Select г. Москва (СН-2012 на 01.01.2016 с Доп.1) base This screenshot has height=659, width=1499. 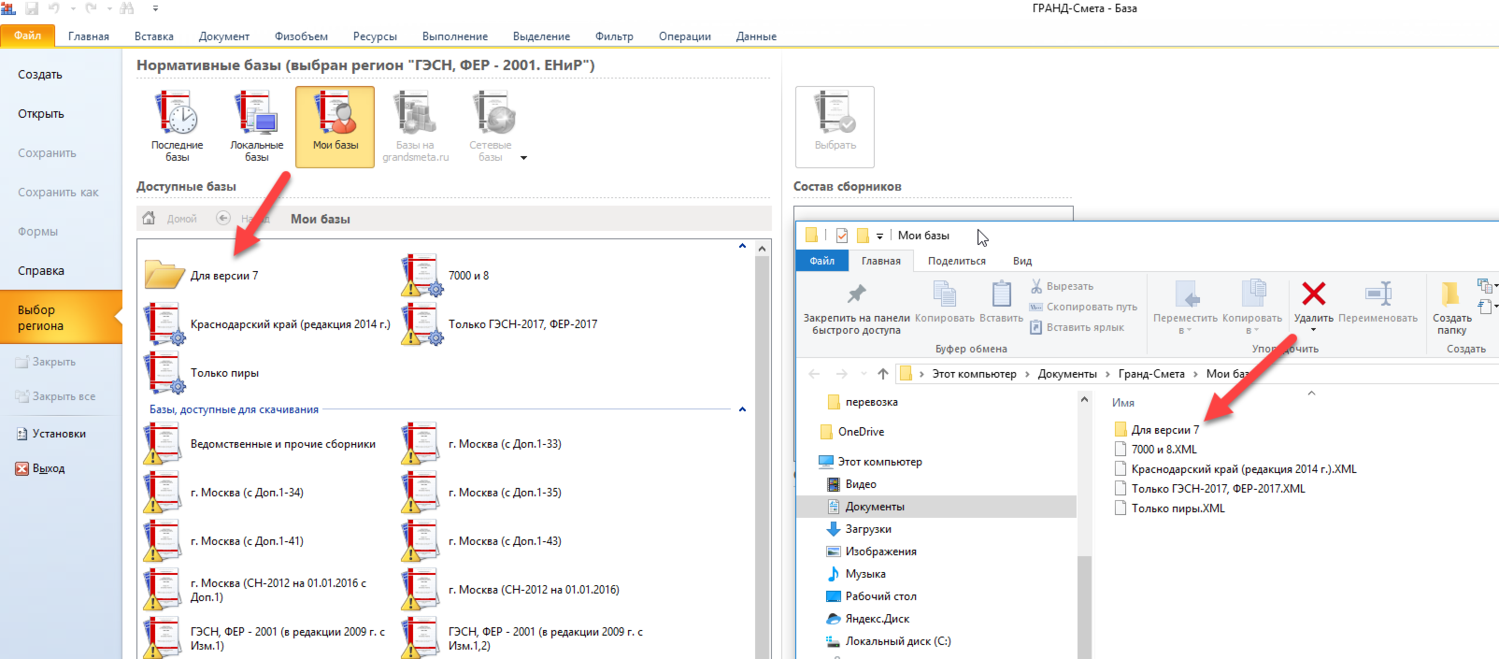click(x=256, y=589)
